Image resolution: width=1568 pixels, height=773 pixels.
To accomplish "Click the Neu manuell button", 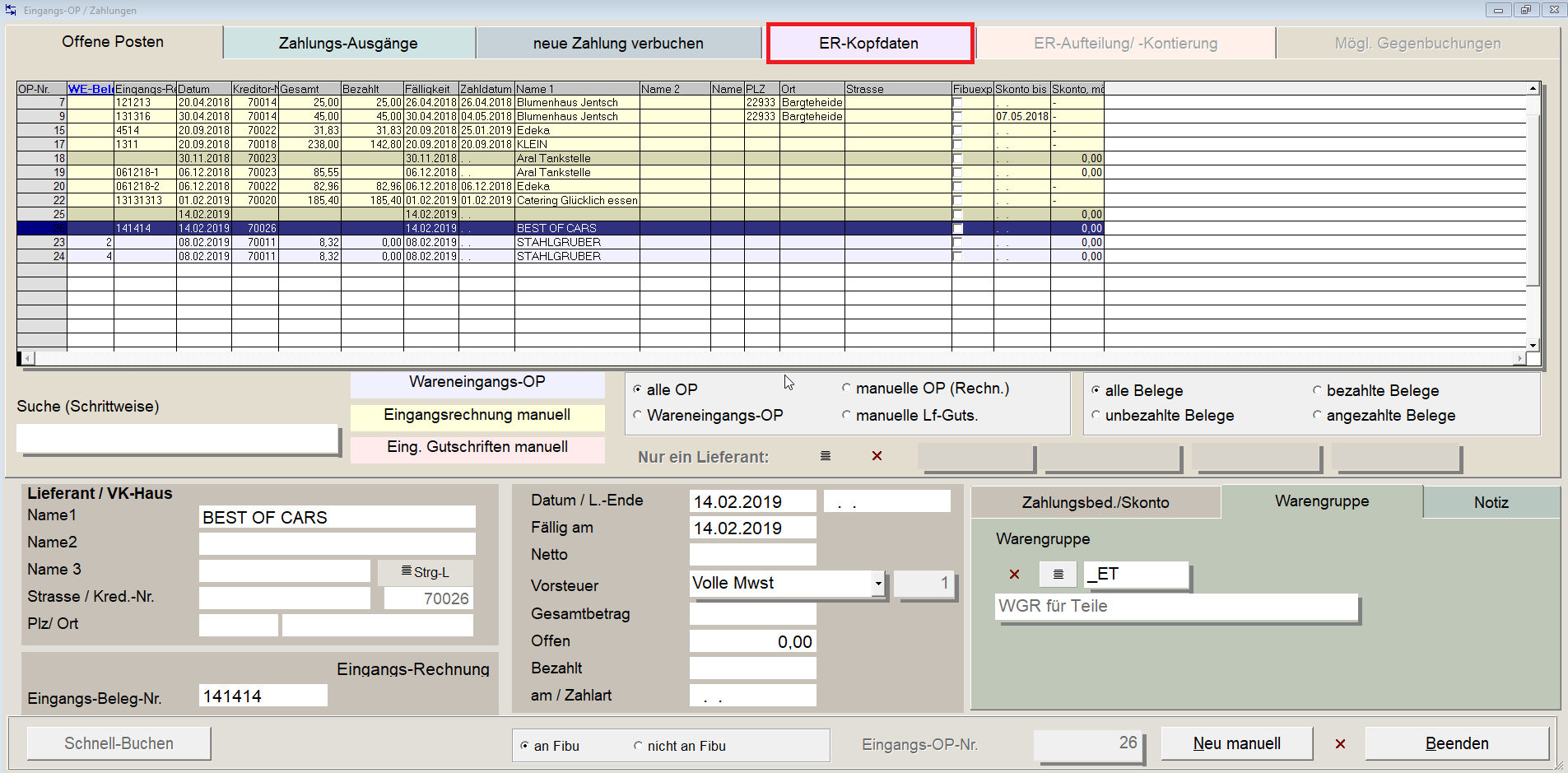I will tap(1237, 743).
